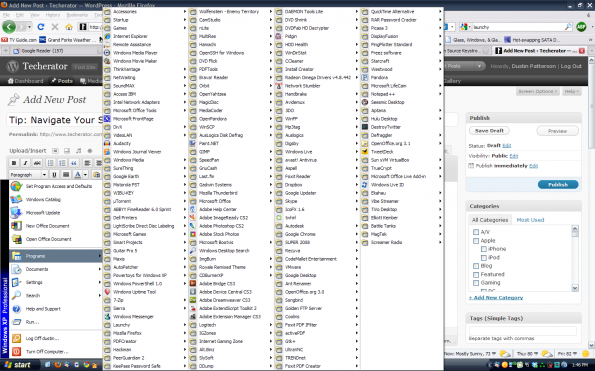Expand Microsoft Office Tools submenu
This screenshot has width=595, height=371.
[x=145, y=110]
